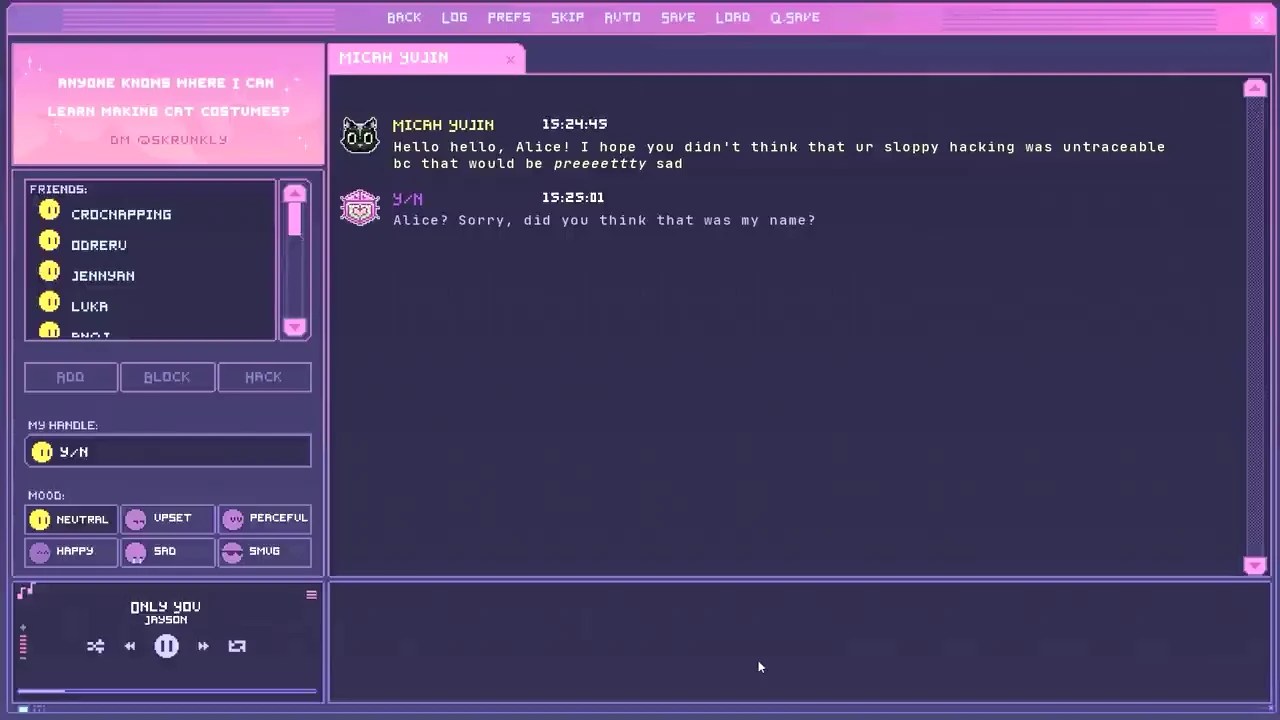The height and width of the screenshot is (720, 1280).
Task: Click the music note icon
Action: pos(26,591)
